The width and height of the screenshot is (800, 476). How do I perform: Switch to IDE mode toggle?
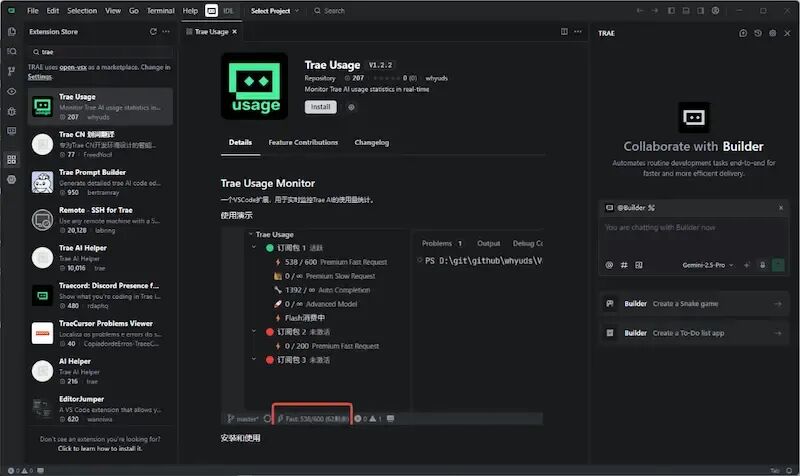click(228, 11)
